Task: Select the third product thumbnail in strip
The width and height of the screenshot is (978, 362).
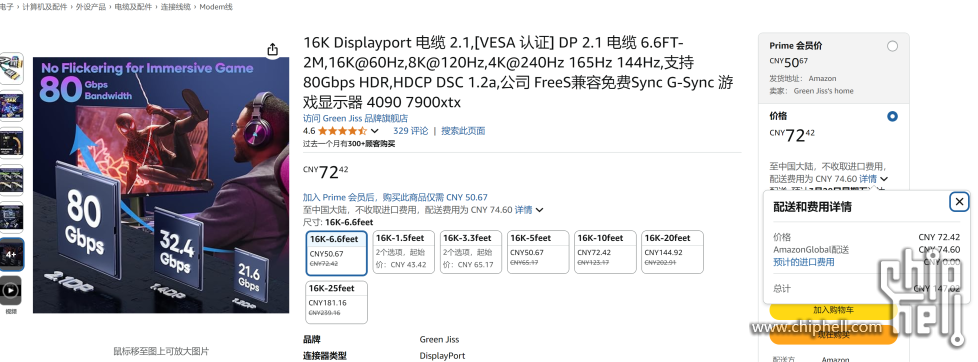Action: click(11, 143)
